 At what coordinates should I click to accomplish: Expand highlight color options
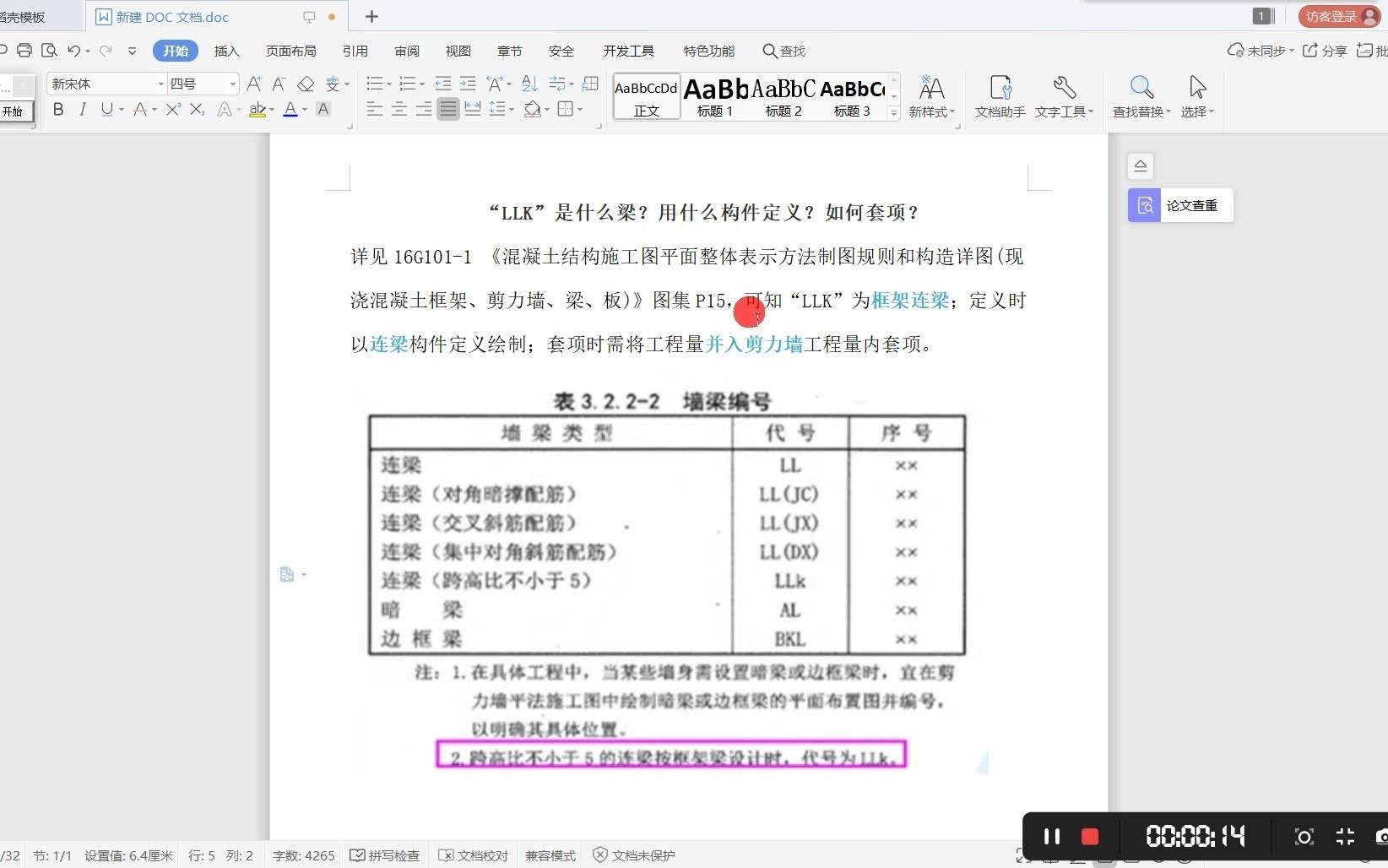click(271, 110)
